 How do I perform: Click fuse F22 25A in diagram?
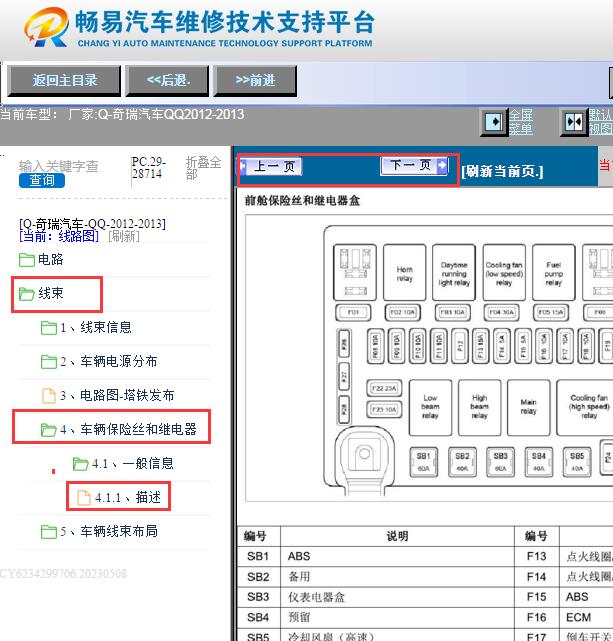384,388
